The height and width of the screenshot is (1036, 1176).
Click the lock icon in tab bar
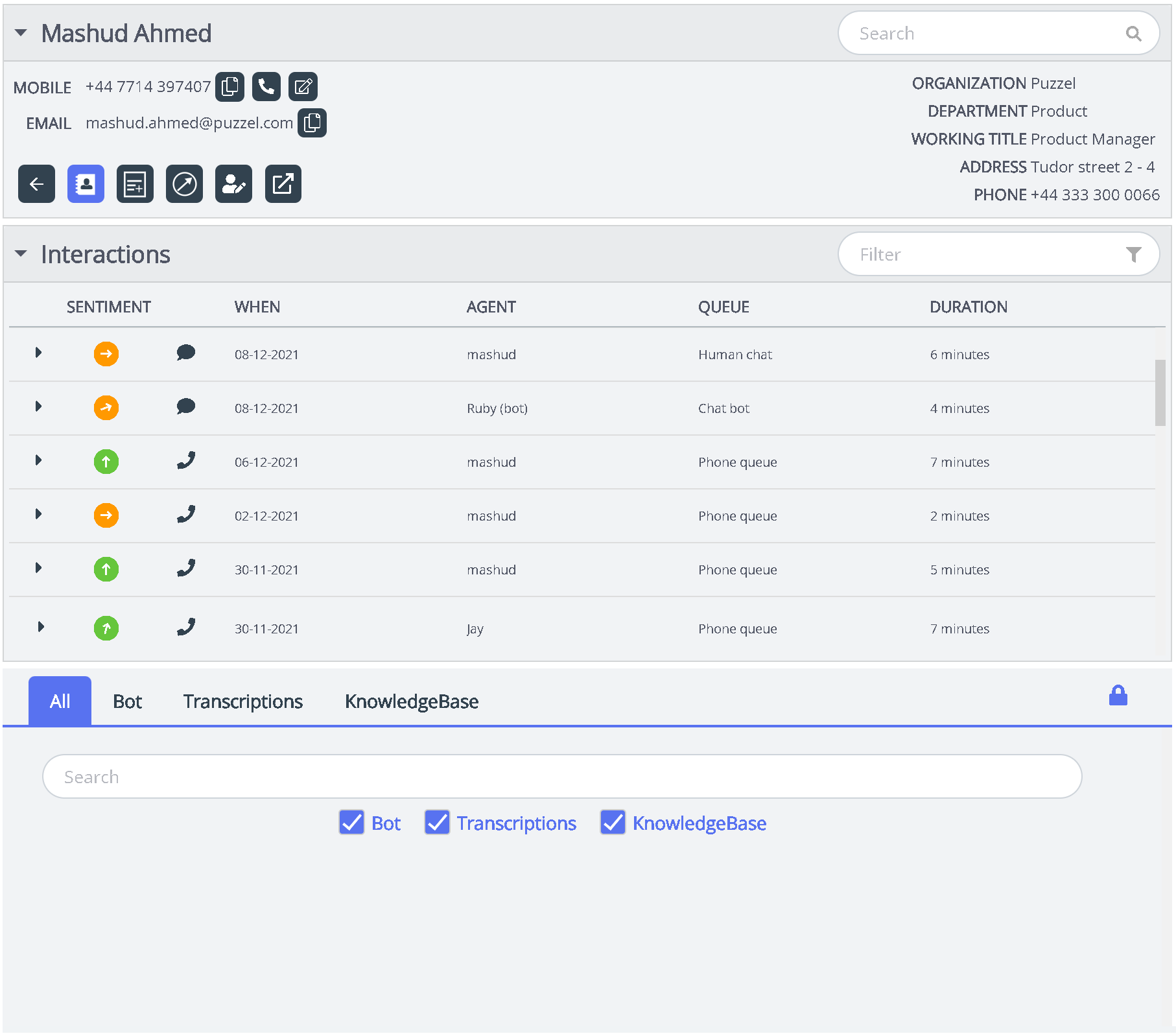click(1118, 696)
